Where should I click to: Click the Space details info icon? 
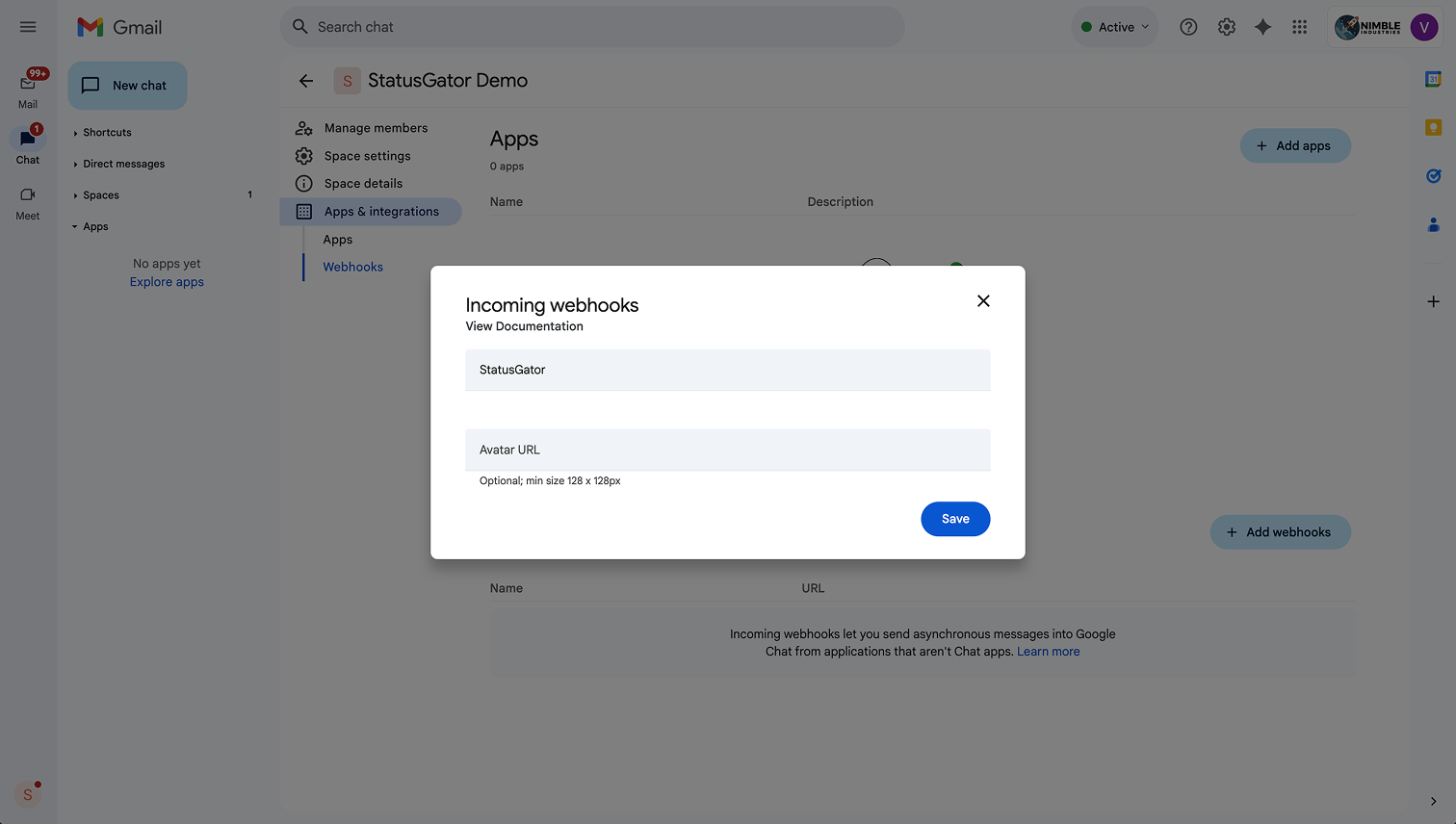[x=303, y=184]
